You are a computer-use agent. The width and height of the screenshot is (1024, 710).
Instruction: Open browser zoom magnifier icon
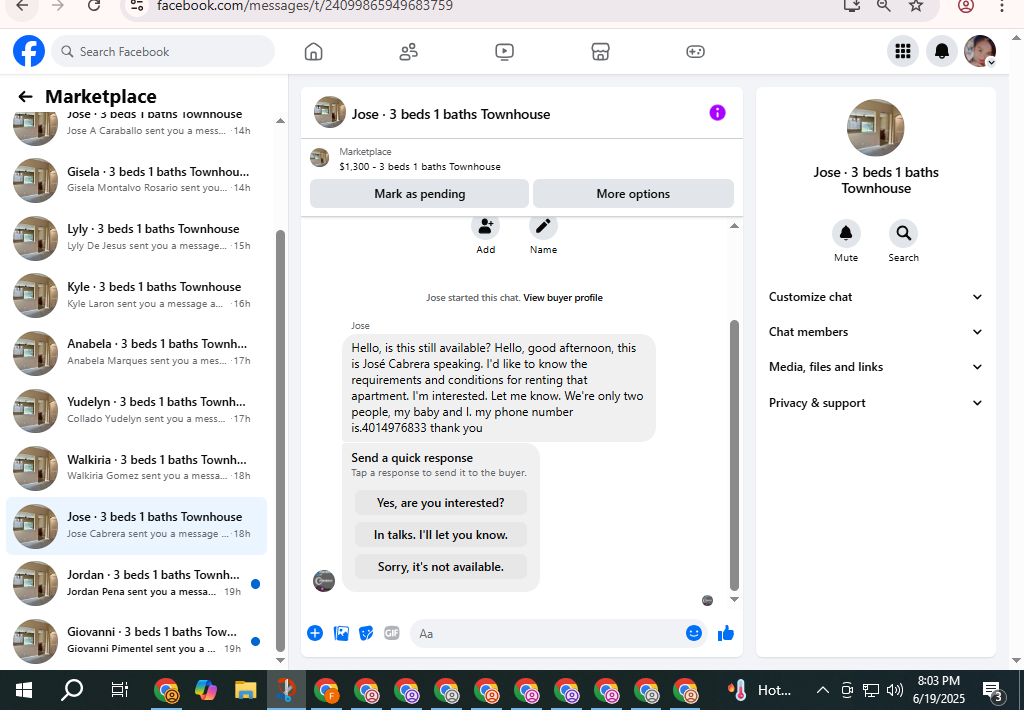884,6
